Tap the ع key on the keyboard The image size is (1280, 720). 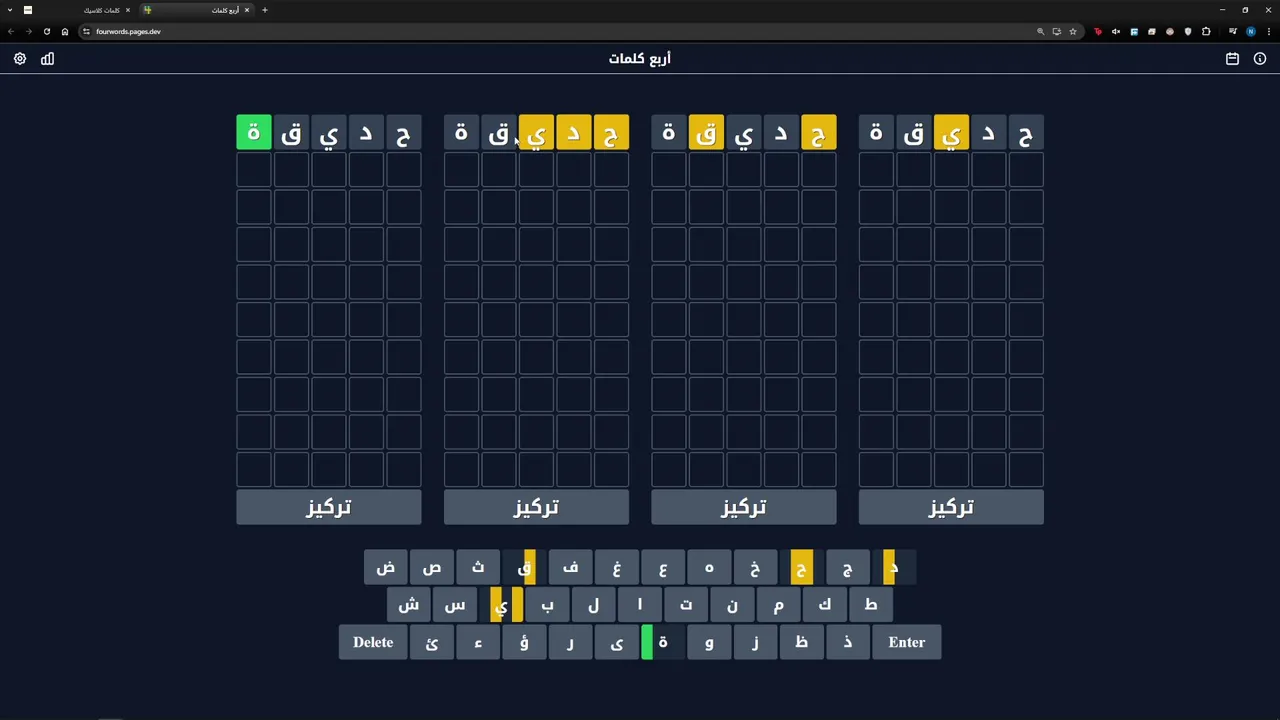[x=663, y=568]
